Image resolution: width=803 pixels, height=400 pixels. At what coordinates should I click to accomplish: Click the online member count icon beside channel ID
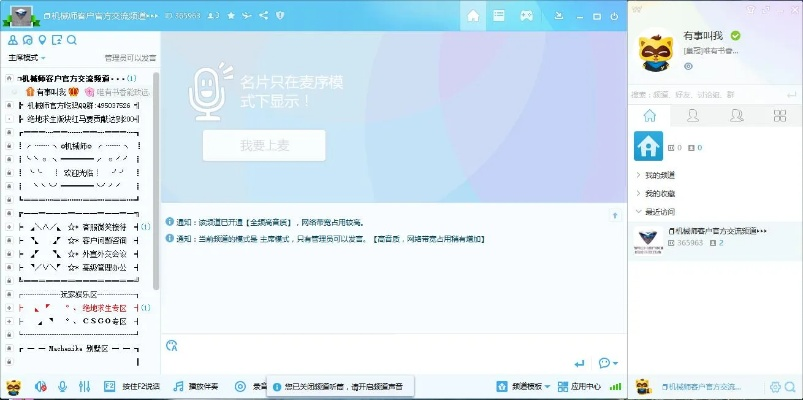click(x=214, y=16)
